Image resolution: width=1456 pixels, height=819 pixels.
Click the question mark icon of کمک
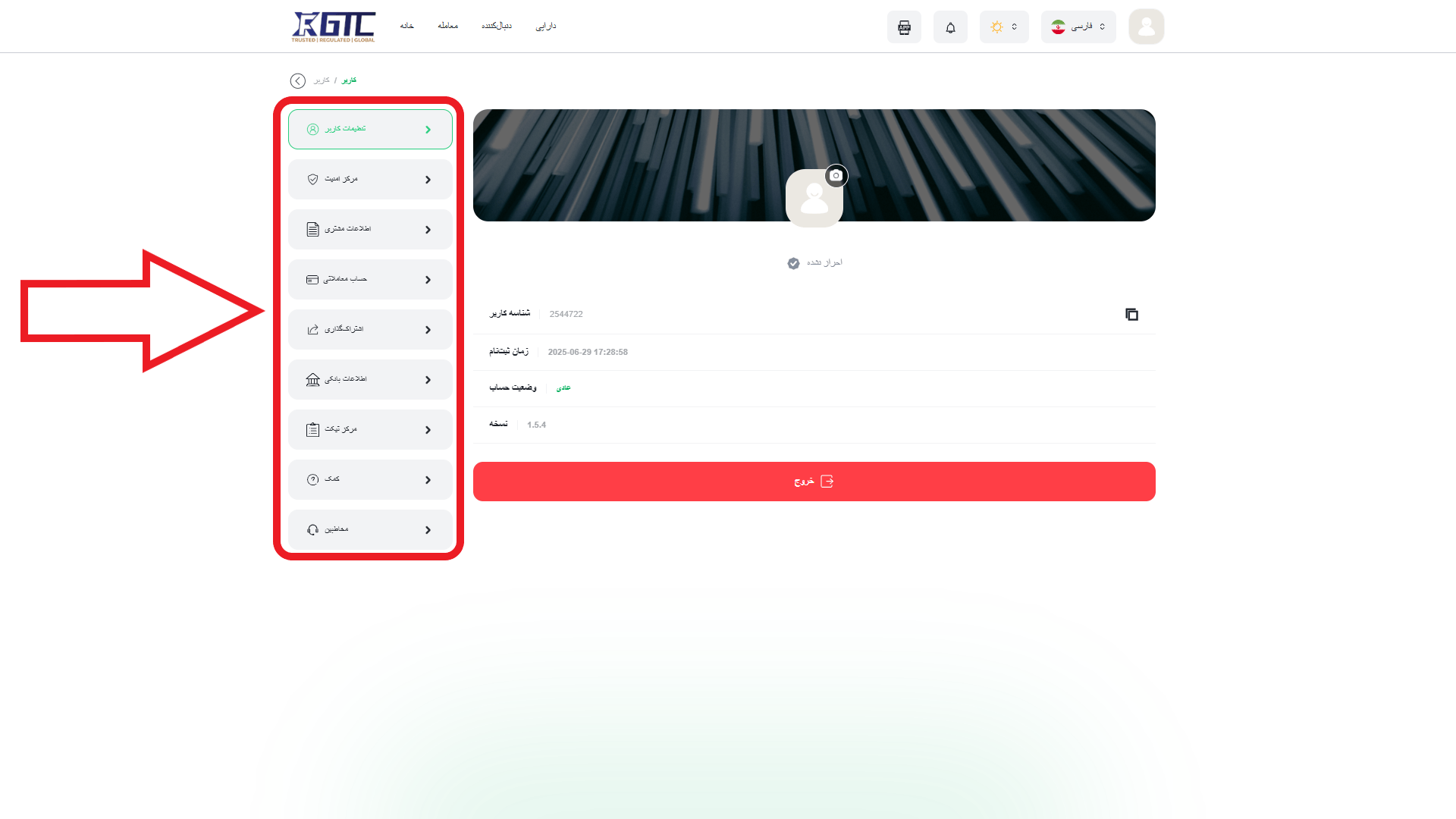tap(312, 480)
